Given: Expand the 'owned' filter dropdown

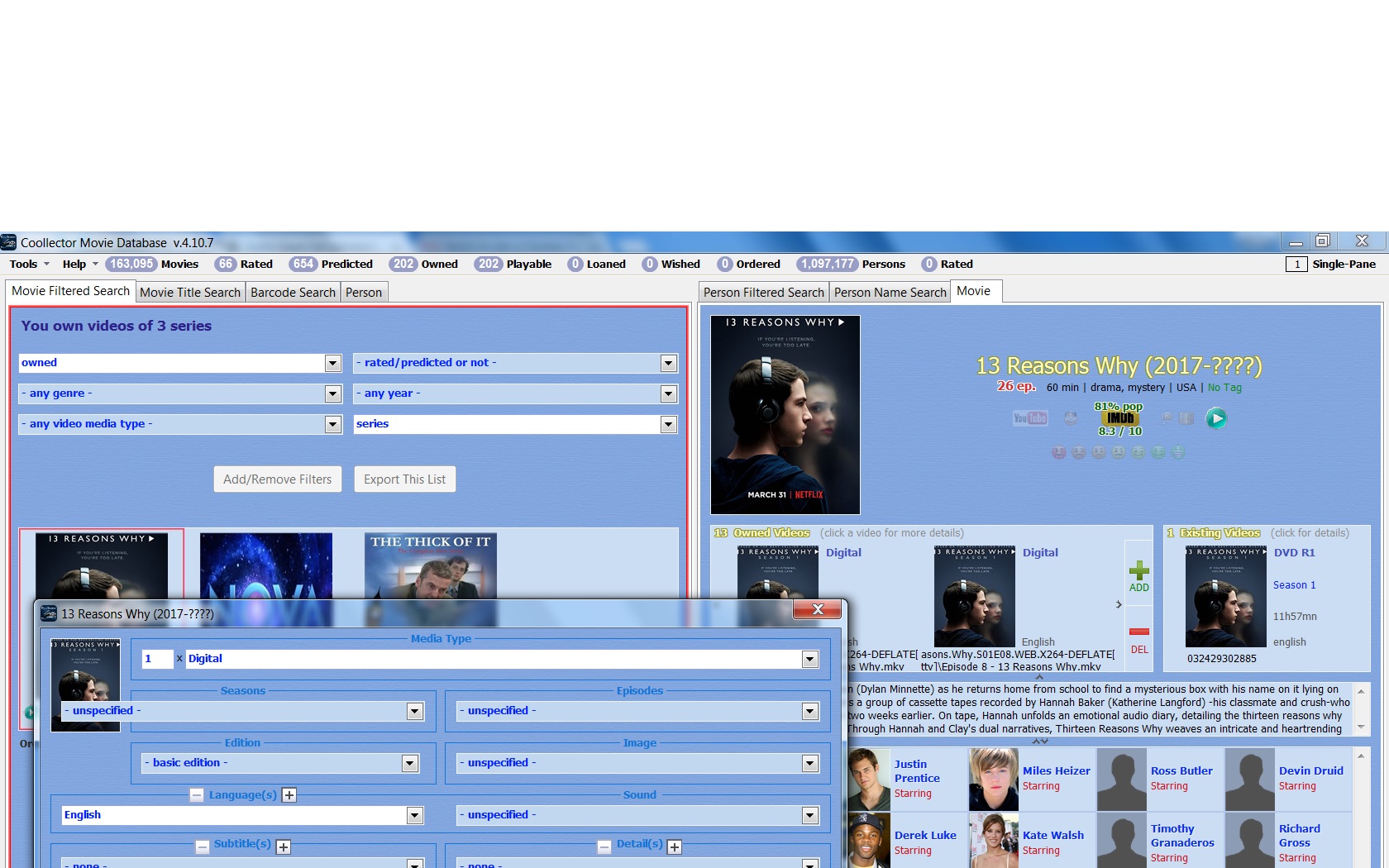Looking at the screenshot, I should pos(332,363).
